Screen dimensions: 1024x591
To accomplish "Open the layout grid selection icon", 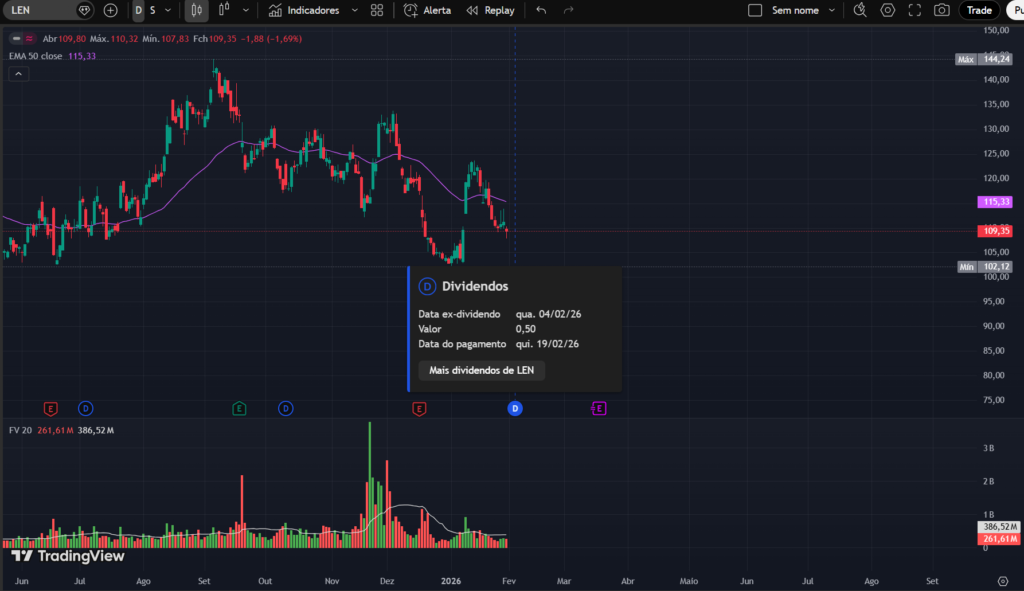I will tap(377, 10).
